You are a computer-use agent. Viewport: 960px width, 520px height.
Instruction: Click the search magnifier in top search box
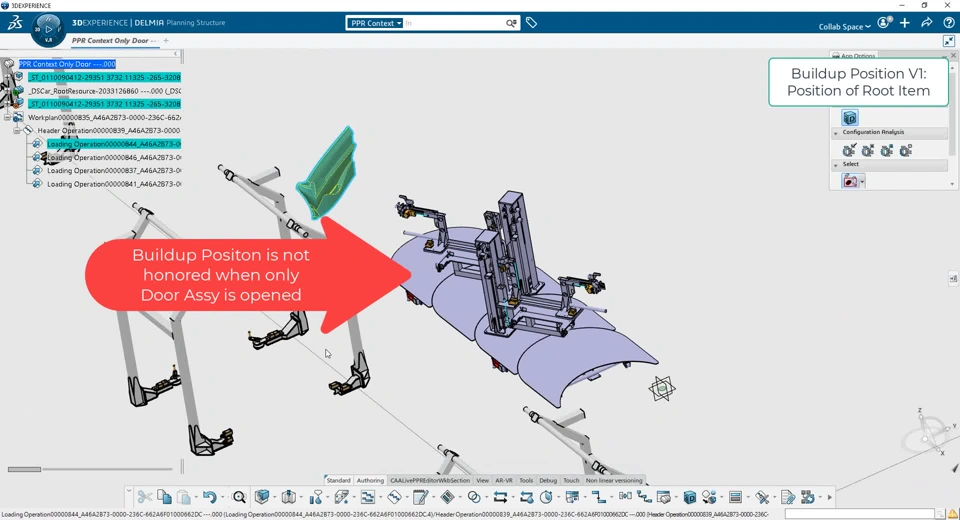tap(511, 23)
